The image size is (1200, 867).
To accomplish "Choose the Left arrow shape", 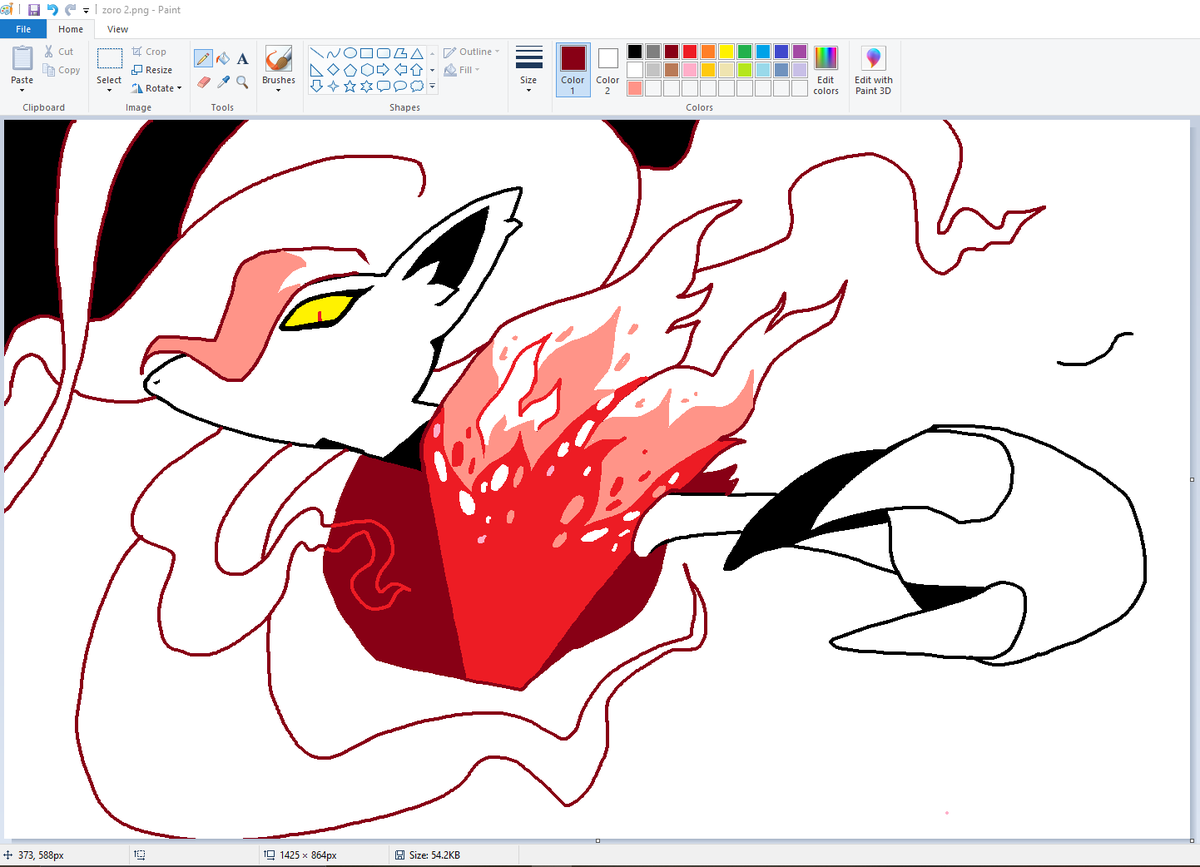I will coord(401,70).
